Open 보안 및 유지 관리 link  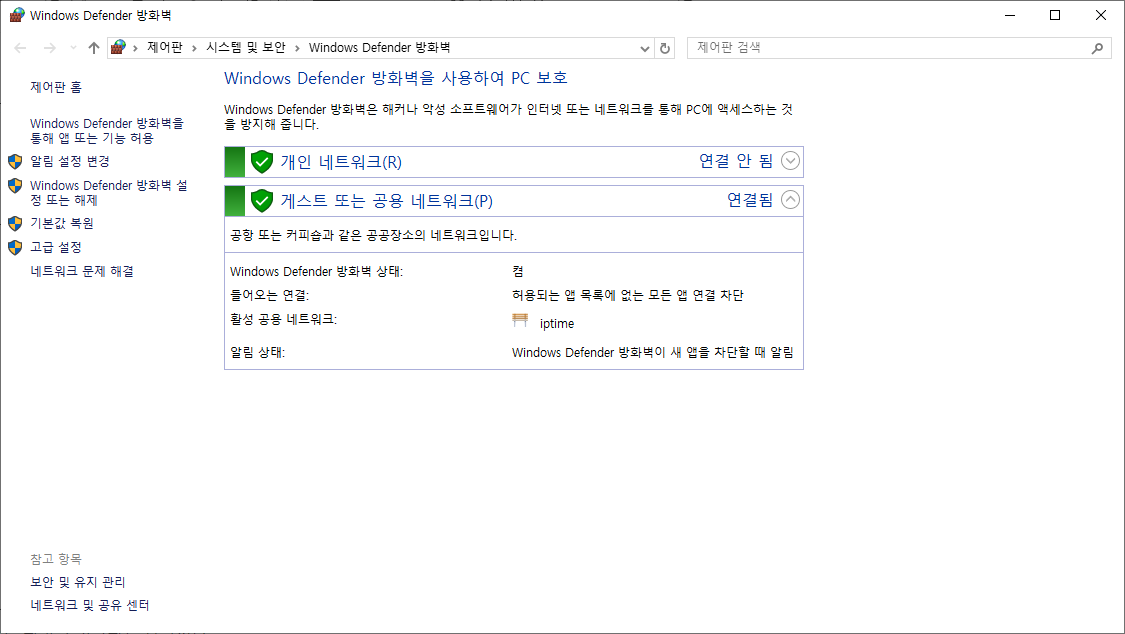(x=77, y=582)
